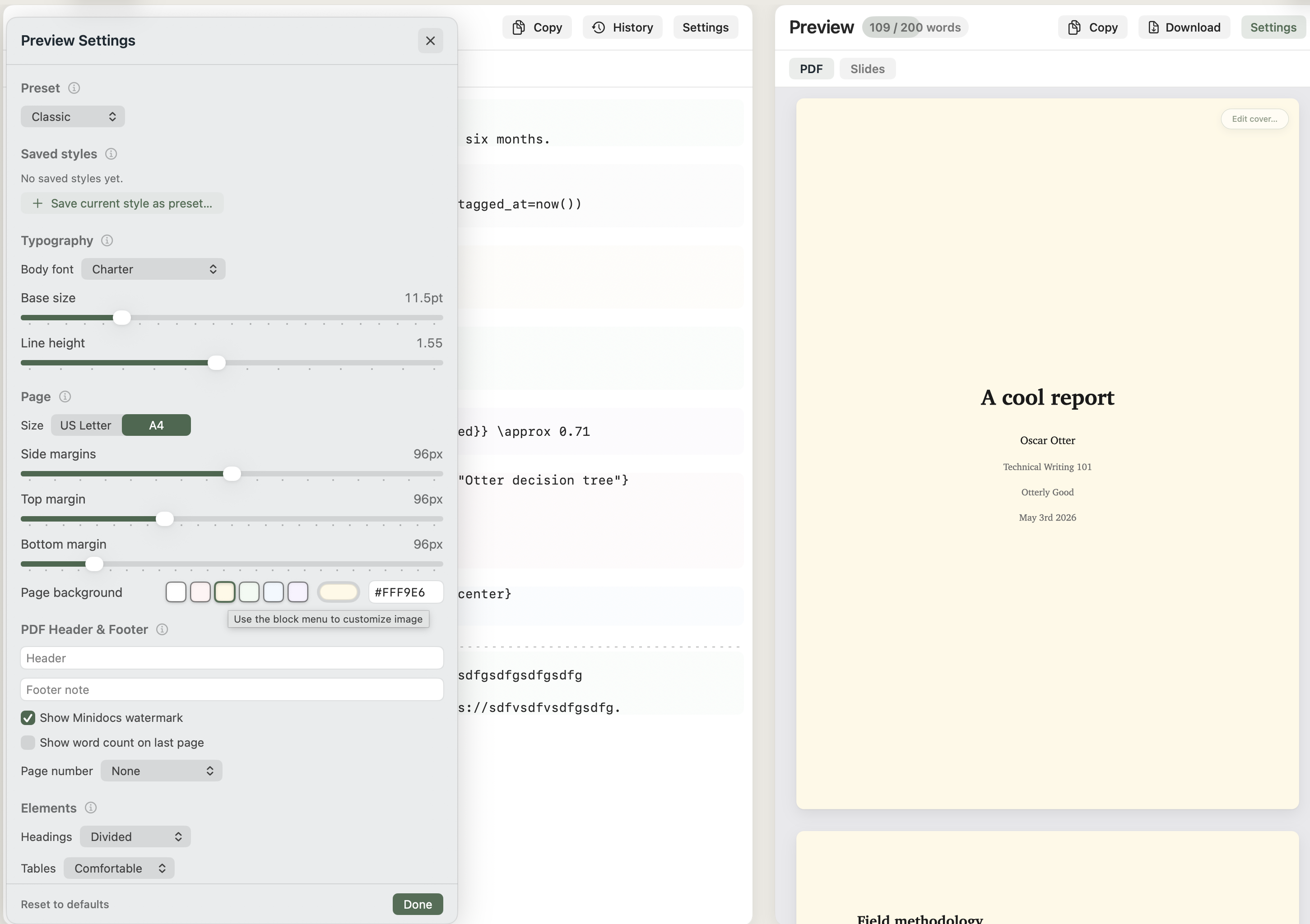Select A4 page size
Image resolution: width=1310 pixels, height=924 pixels.
[156, 425]
